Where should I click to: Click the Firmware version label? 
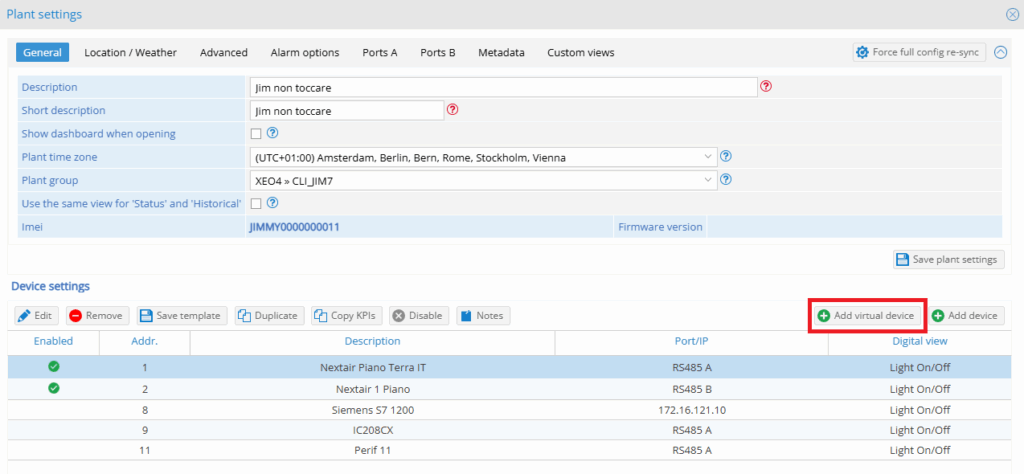[x=660, y=227]
